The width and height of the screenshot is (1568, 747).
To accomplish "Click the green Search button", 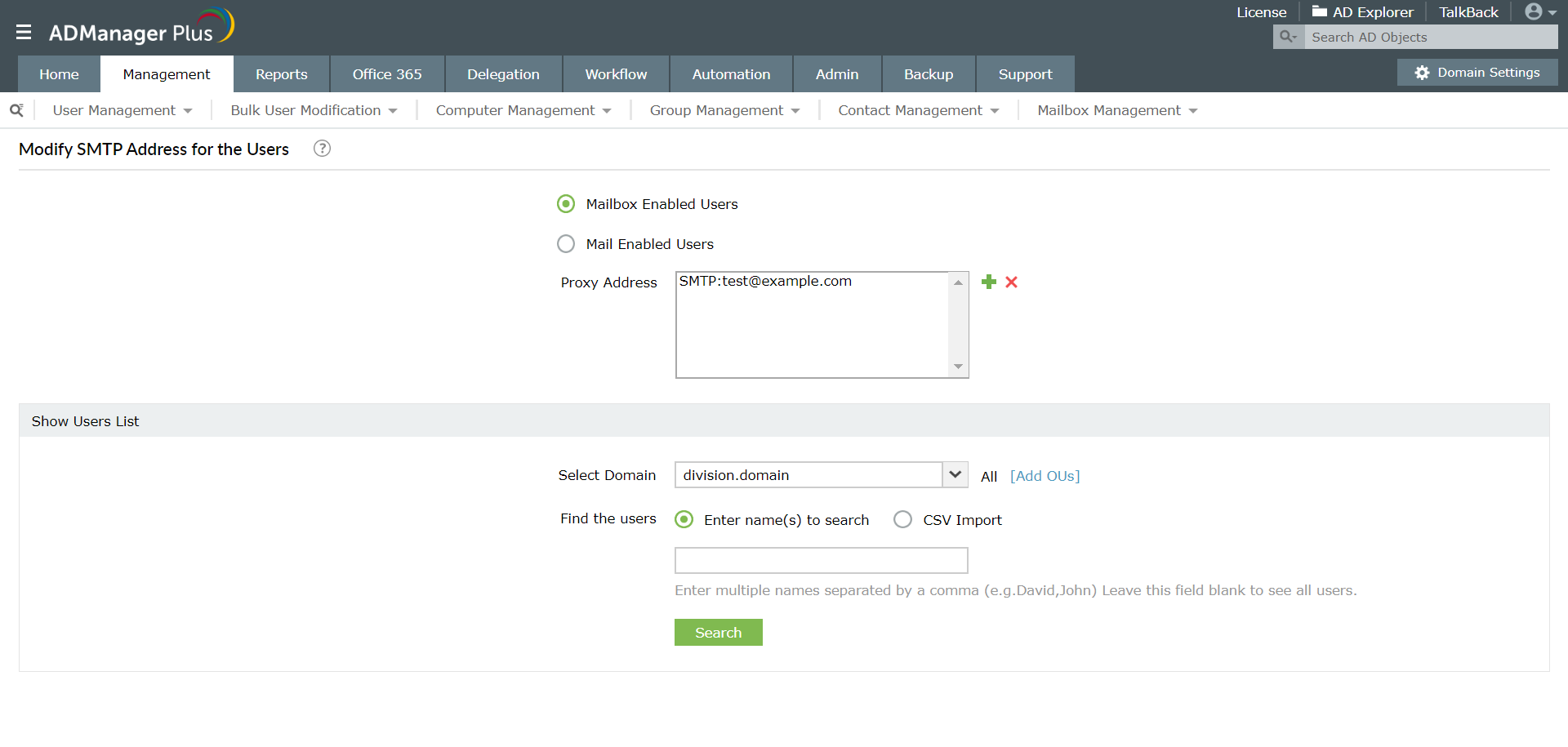I will (719, 633).
